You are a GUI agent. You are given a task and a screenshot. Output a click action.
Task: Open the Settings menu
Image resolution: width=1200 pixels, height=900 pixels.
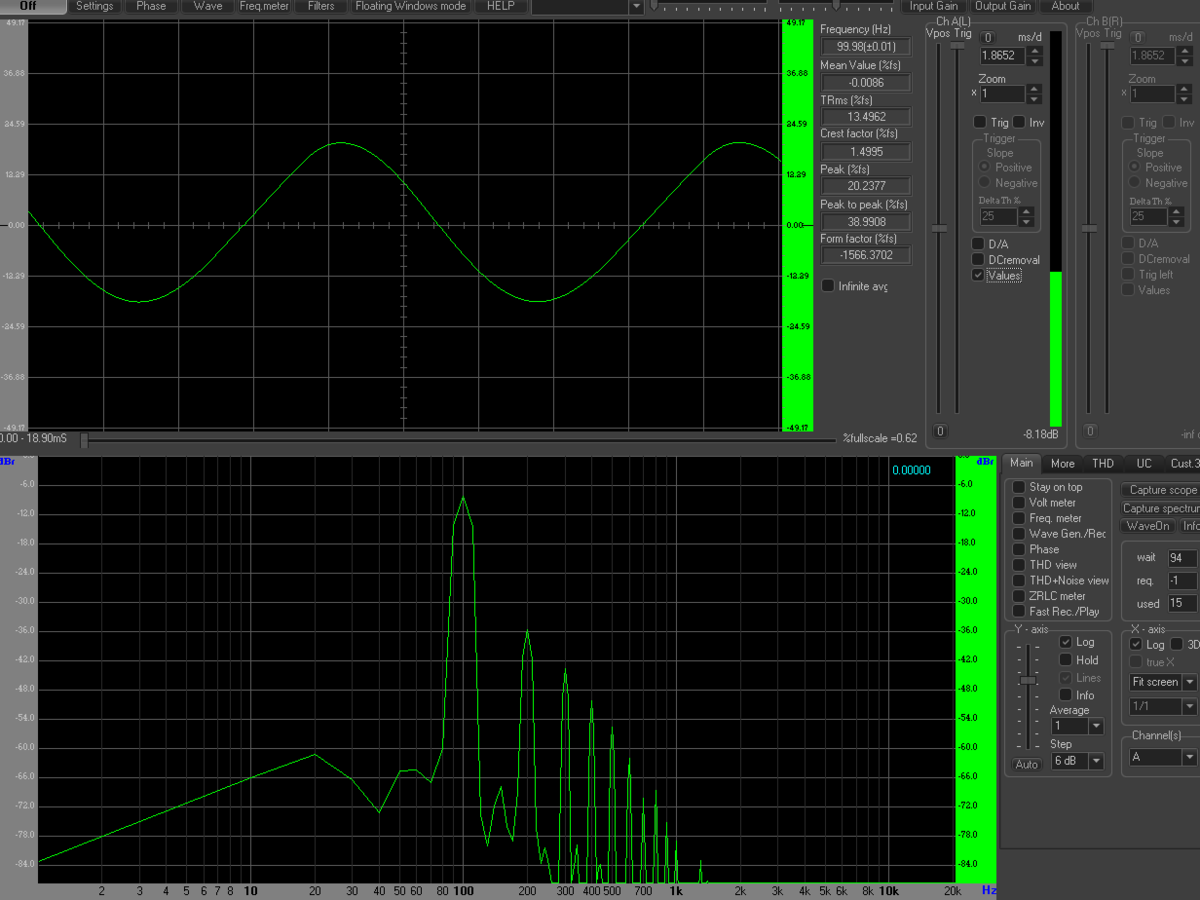(x=95, y=6)
